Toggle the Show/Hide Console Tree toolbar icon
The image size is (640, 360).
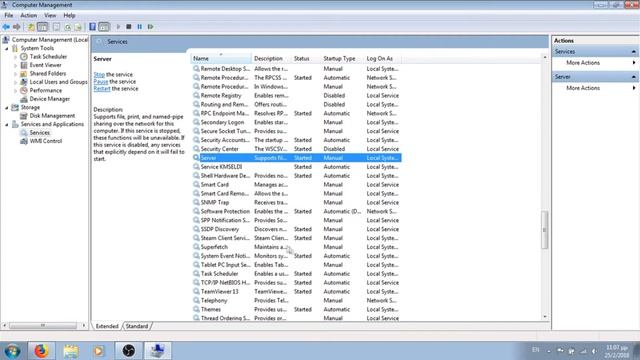[x=42, y=27]
